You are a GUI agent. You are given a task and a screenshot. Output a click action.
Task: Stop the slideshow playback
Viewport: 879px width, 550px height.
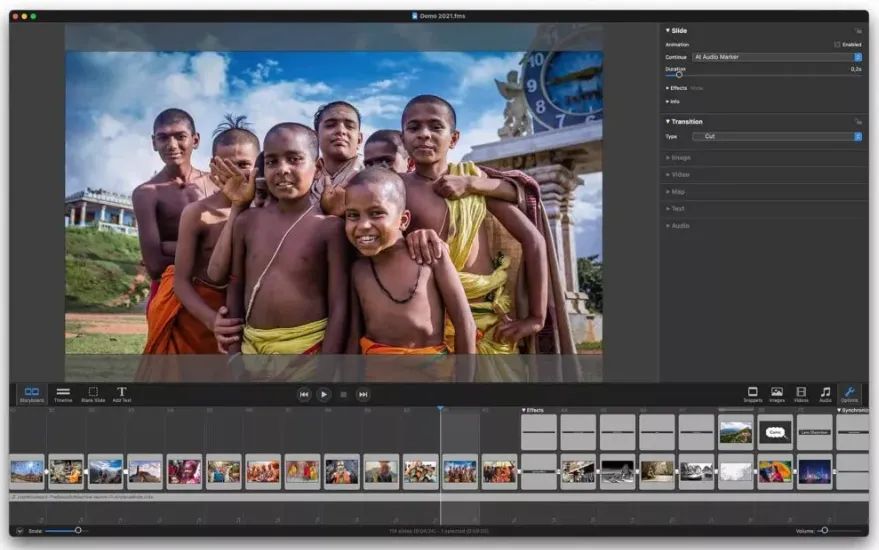pyautogui.click(x=343, y=395)
